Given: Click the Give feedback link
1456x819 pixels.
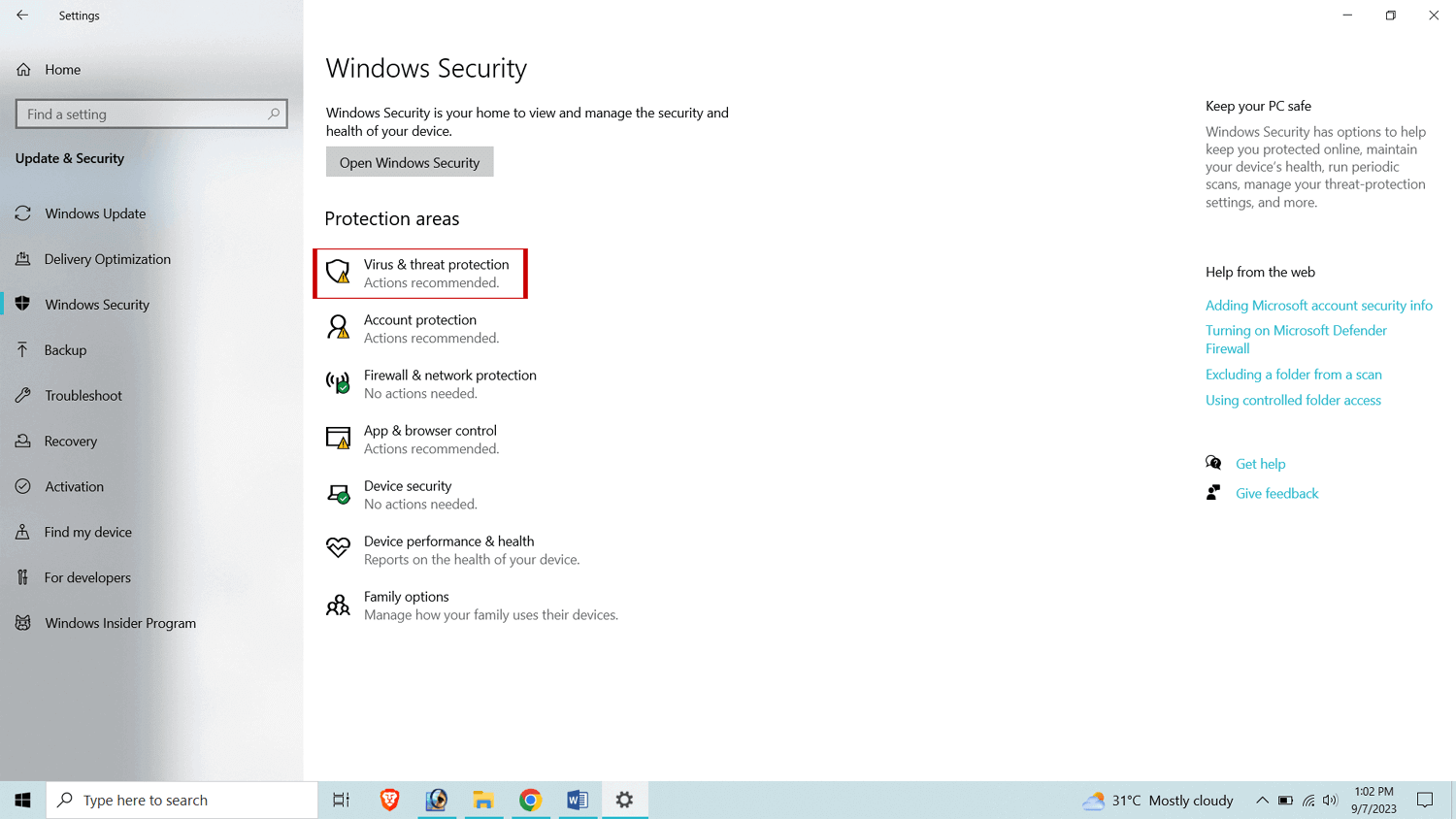Looking at the screenshot, I should tap(1276, 494).
